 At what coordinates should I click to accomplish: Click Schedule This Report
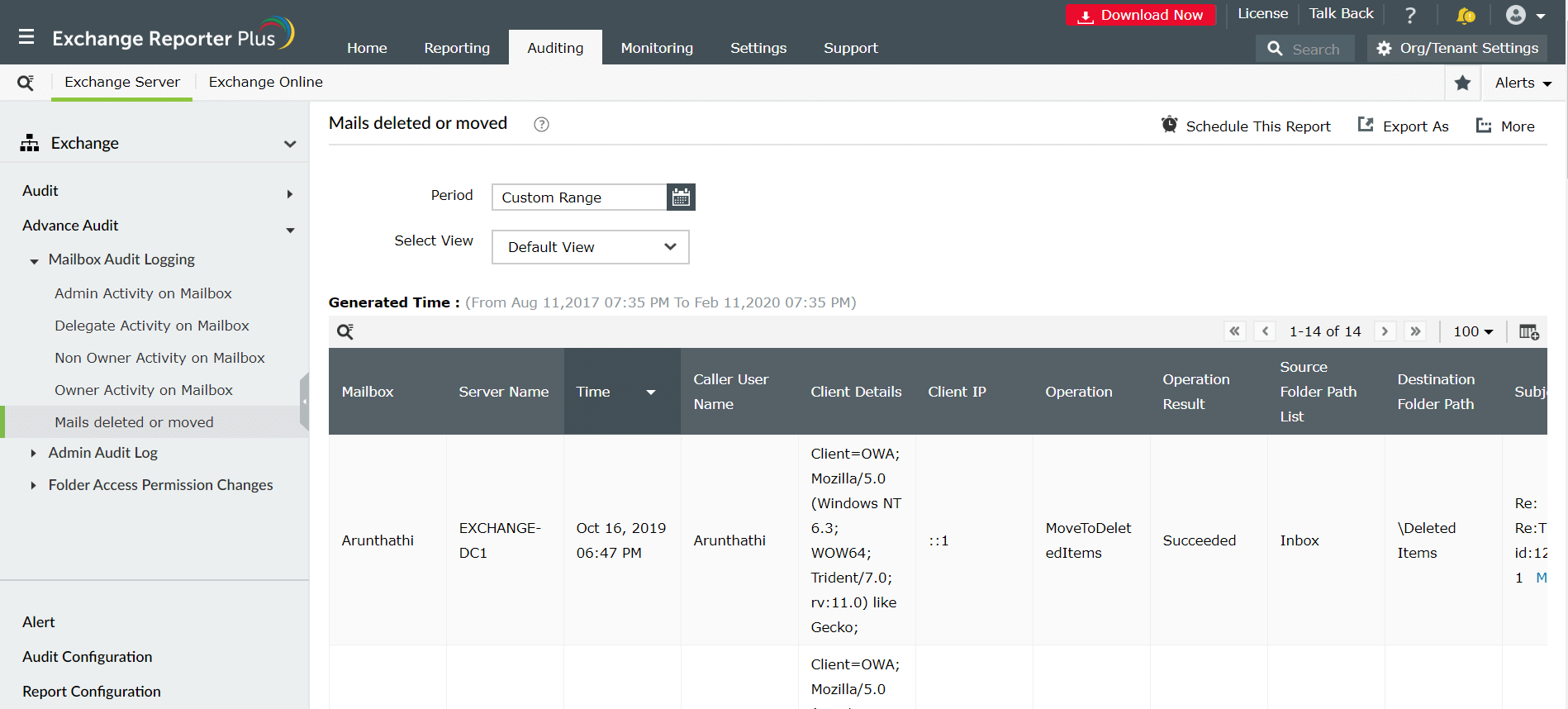pos(1246,126)
